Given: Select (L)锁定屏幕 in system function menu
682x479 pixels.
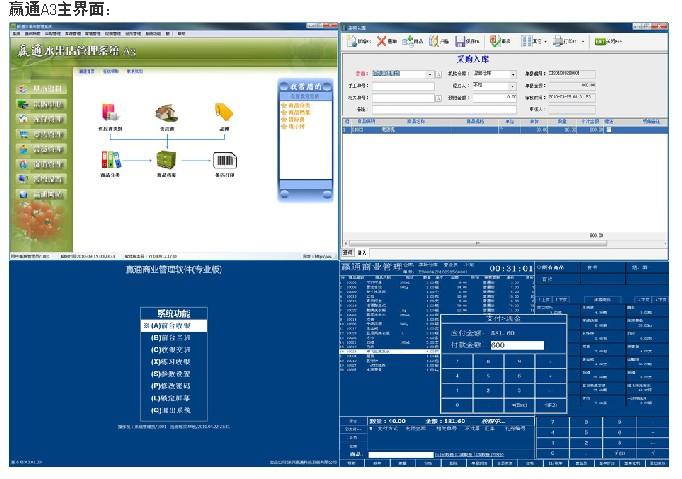Looking at the screenshot, I should click(174, 399).
